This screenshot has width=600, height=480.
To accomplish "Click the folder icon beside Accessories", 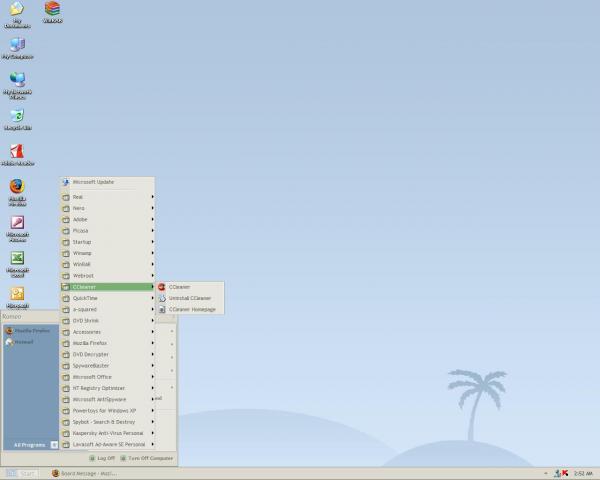I will pos(66,332).
